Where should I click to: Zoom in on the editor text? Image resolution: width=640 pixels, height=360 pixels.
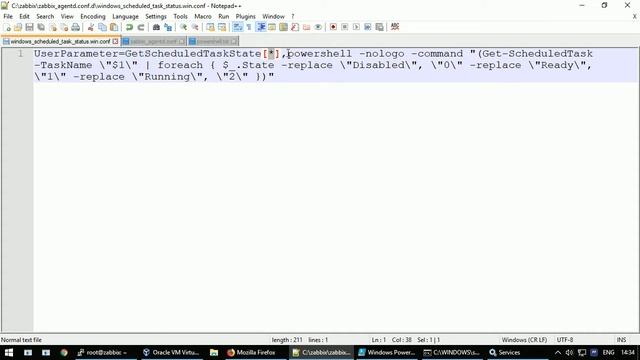point(183,27)
